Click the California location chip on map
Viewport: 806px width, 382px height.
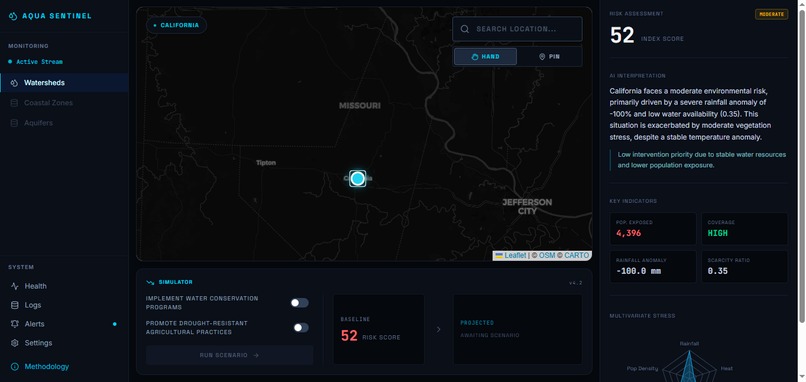176,25
